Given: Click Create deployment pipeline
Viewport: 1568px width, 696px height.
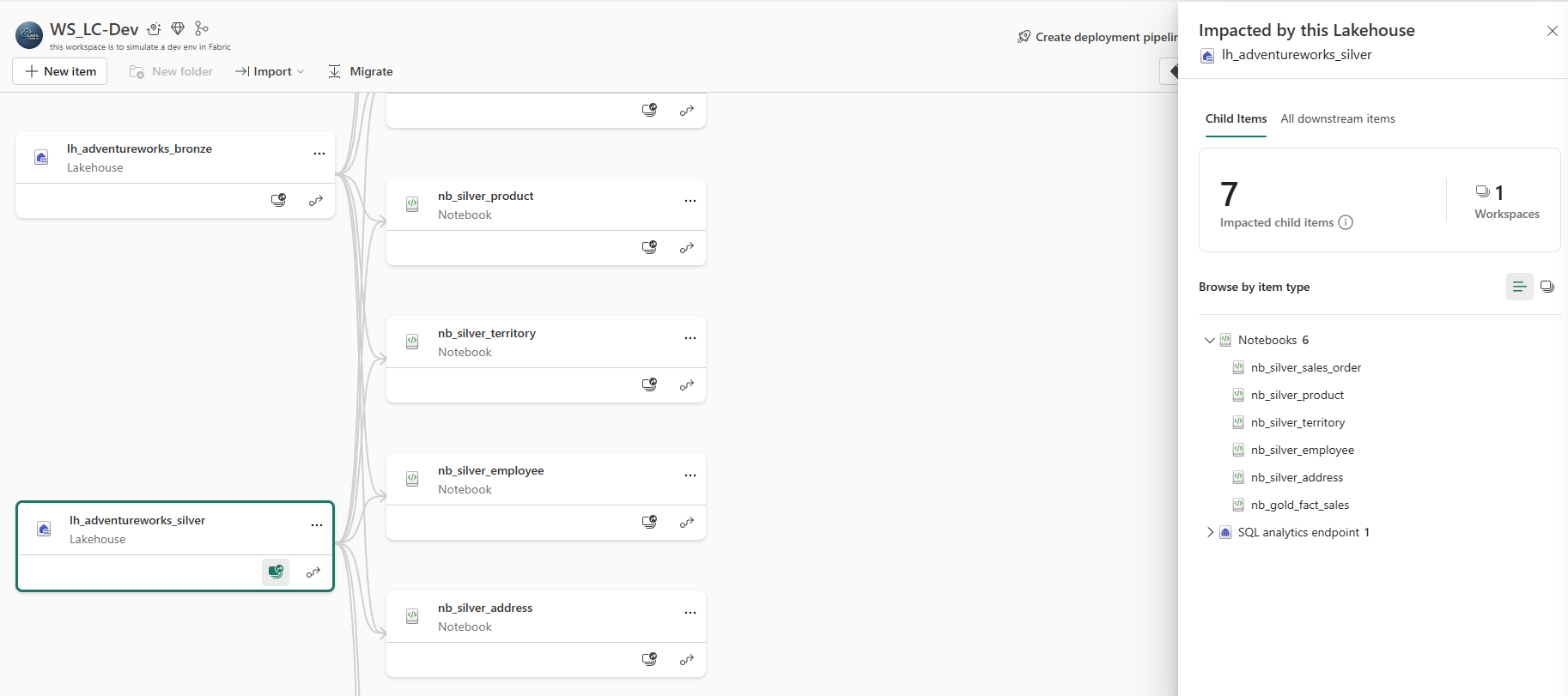Looking at the screenshot, I should coord(1097,37).
